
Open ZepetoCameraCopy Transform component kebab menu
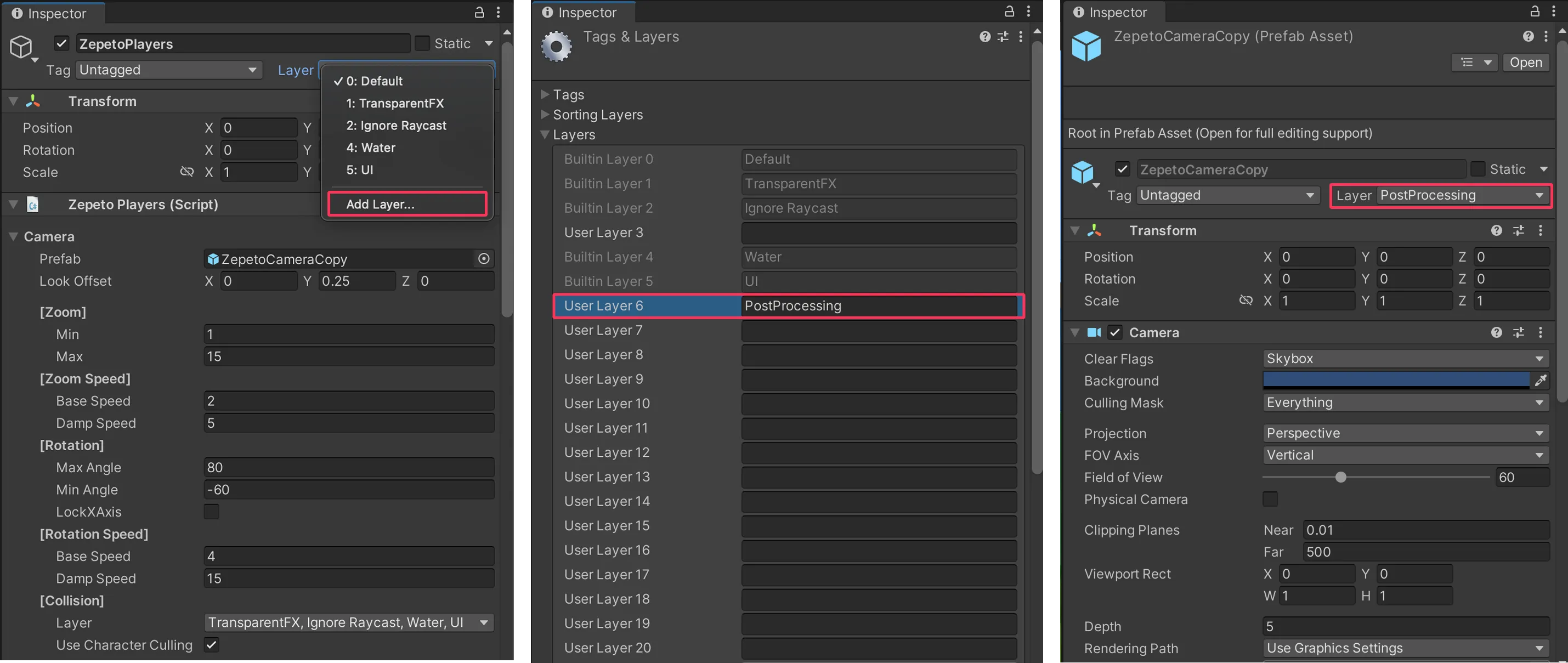point(1541,230)
